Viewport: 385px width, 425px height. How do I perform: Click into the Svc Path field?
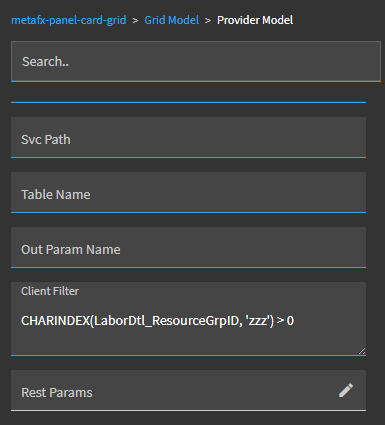tap(188, 137)
